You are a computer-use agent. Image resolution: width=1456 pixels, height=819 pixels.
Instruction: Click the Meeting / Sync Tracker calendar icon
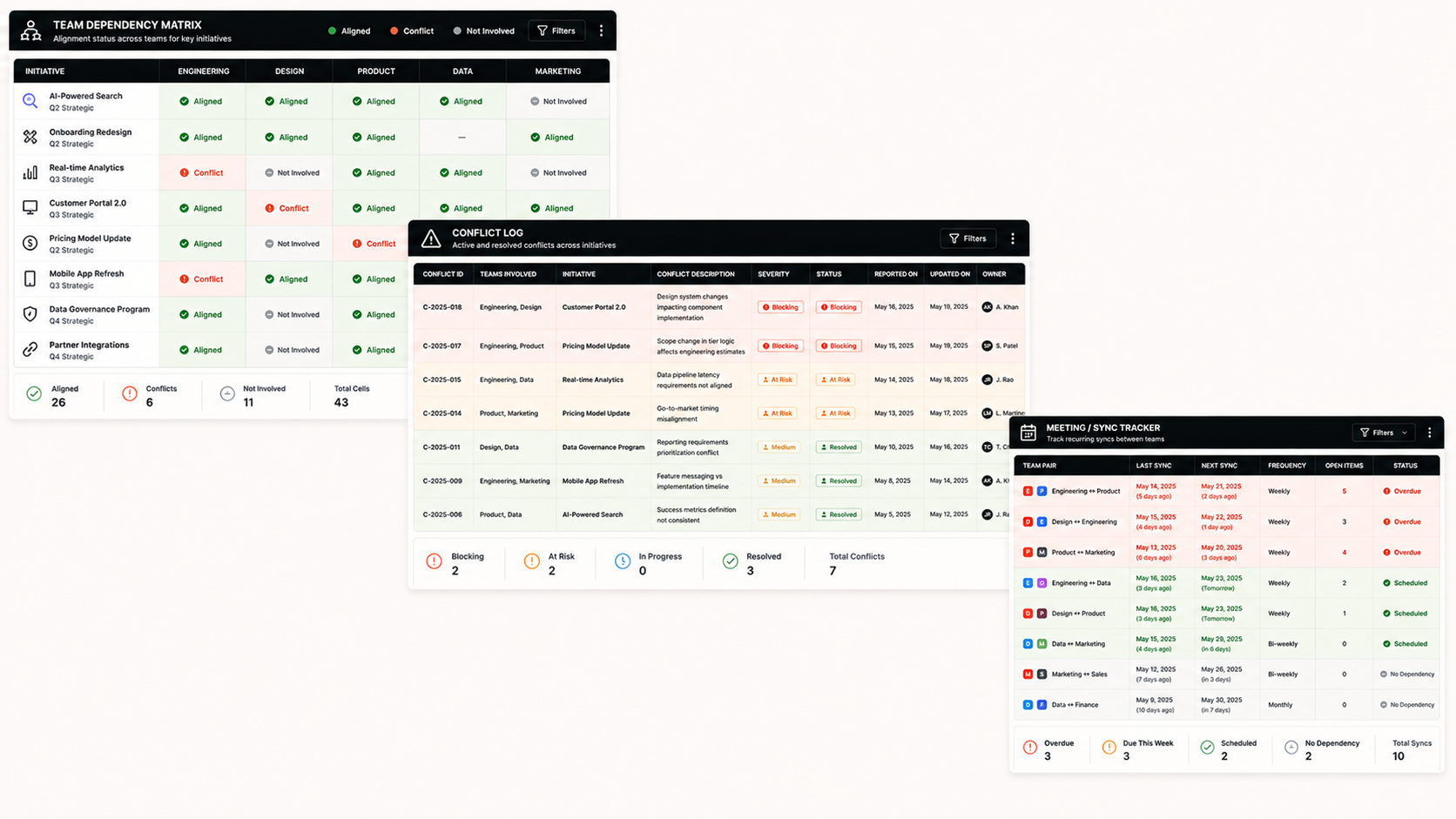click(x=1028, y=433)
